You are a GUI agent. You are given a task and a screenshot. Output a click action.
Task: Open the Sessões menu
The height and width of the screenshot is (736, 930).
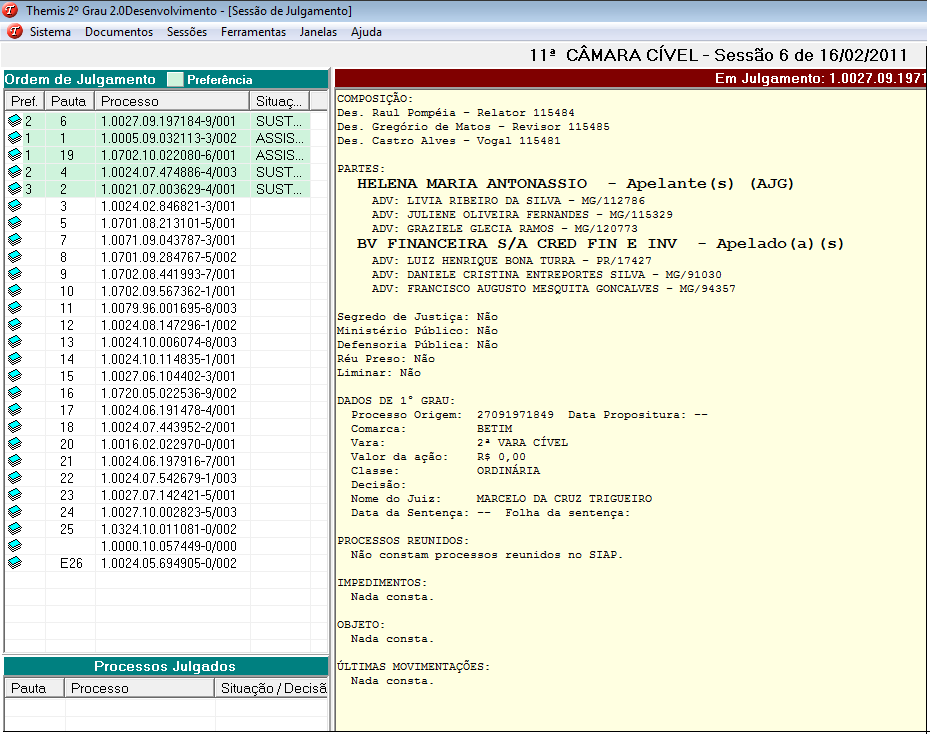(187, 32)
